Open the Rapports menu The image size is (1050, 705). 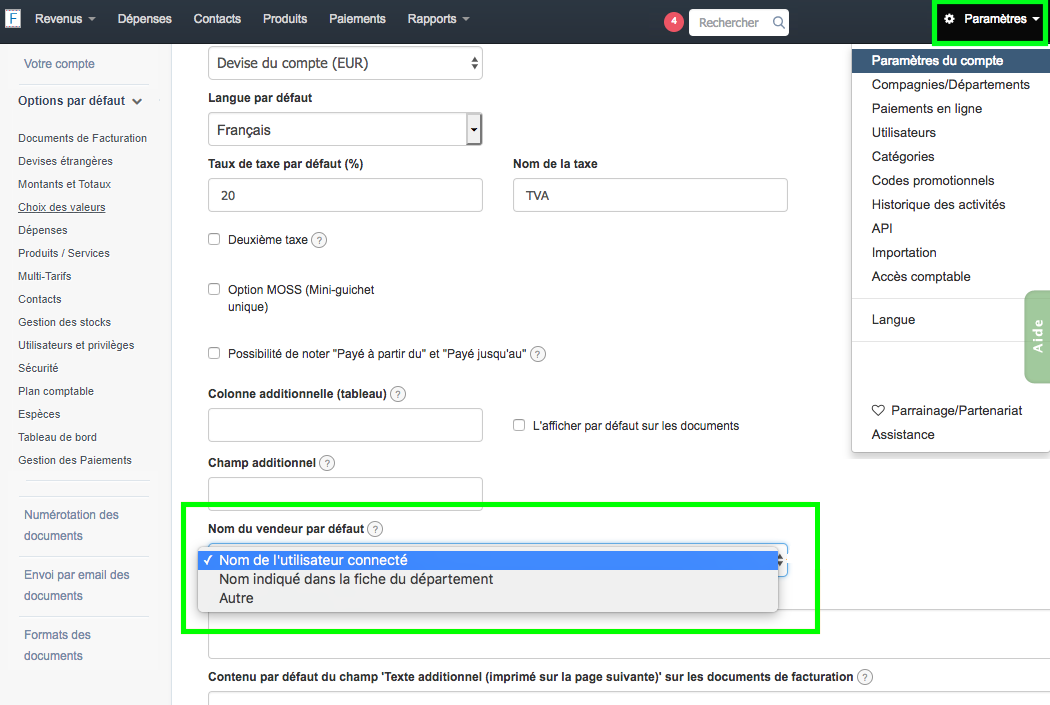click(438, 19)
